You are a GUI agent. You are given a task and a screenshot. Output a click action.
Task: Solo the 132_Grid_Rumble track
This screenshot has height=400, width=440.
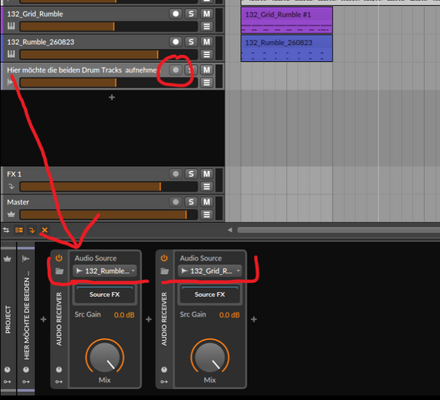tap(191, 14)
